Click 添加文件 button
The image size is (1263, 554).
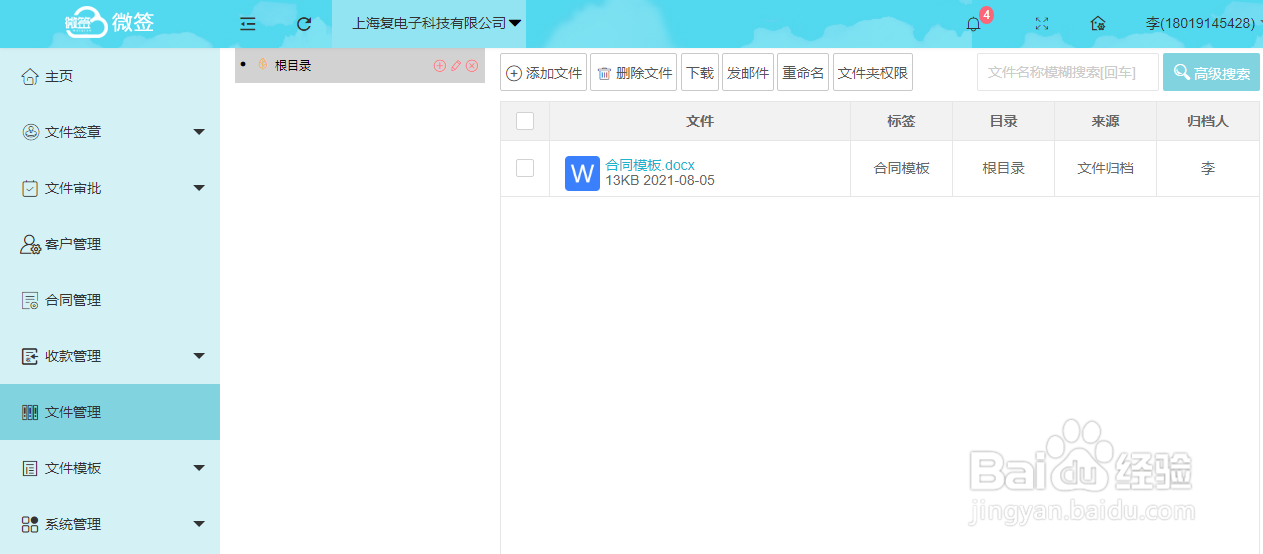(543, 72)
